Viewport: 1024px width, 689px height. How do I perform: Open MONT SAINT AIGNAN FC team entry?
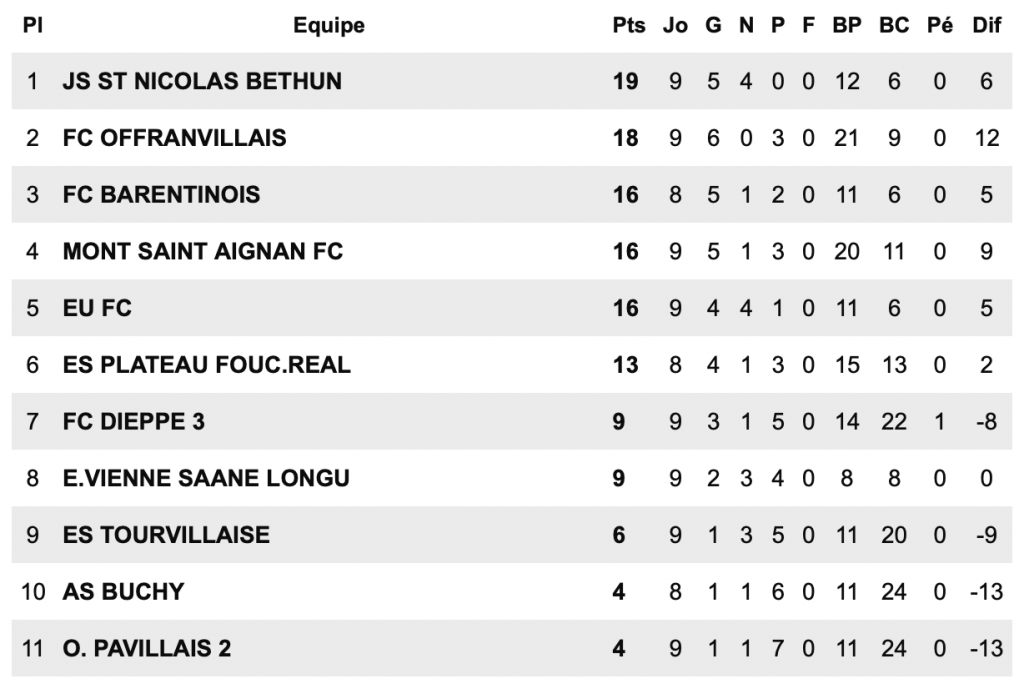(202, 251)
